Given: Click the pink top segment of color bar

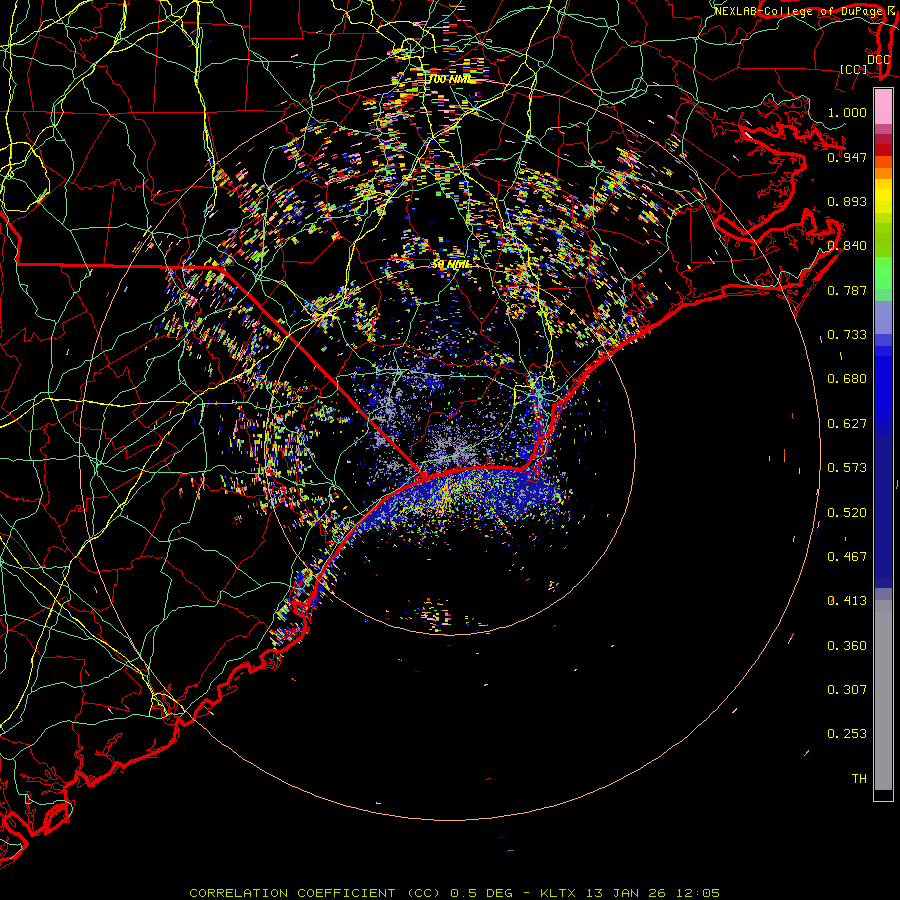Looking at the screenshot, I should [x=883, y=106].
